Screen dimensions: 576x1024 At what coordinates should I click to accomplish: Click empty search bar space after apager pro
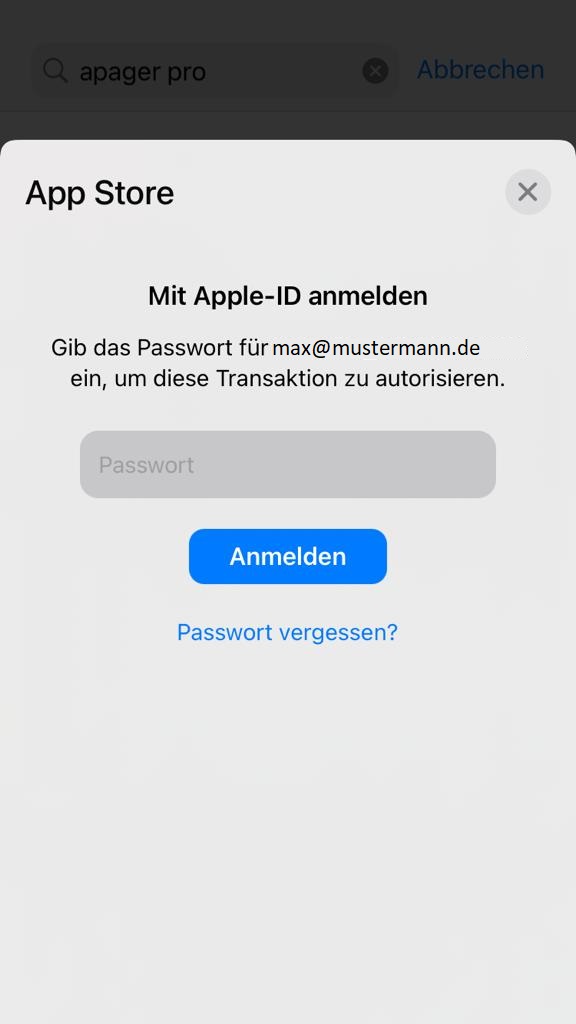coord(284,71)
